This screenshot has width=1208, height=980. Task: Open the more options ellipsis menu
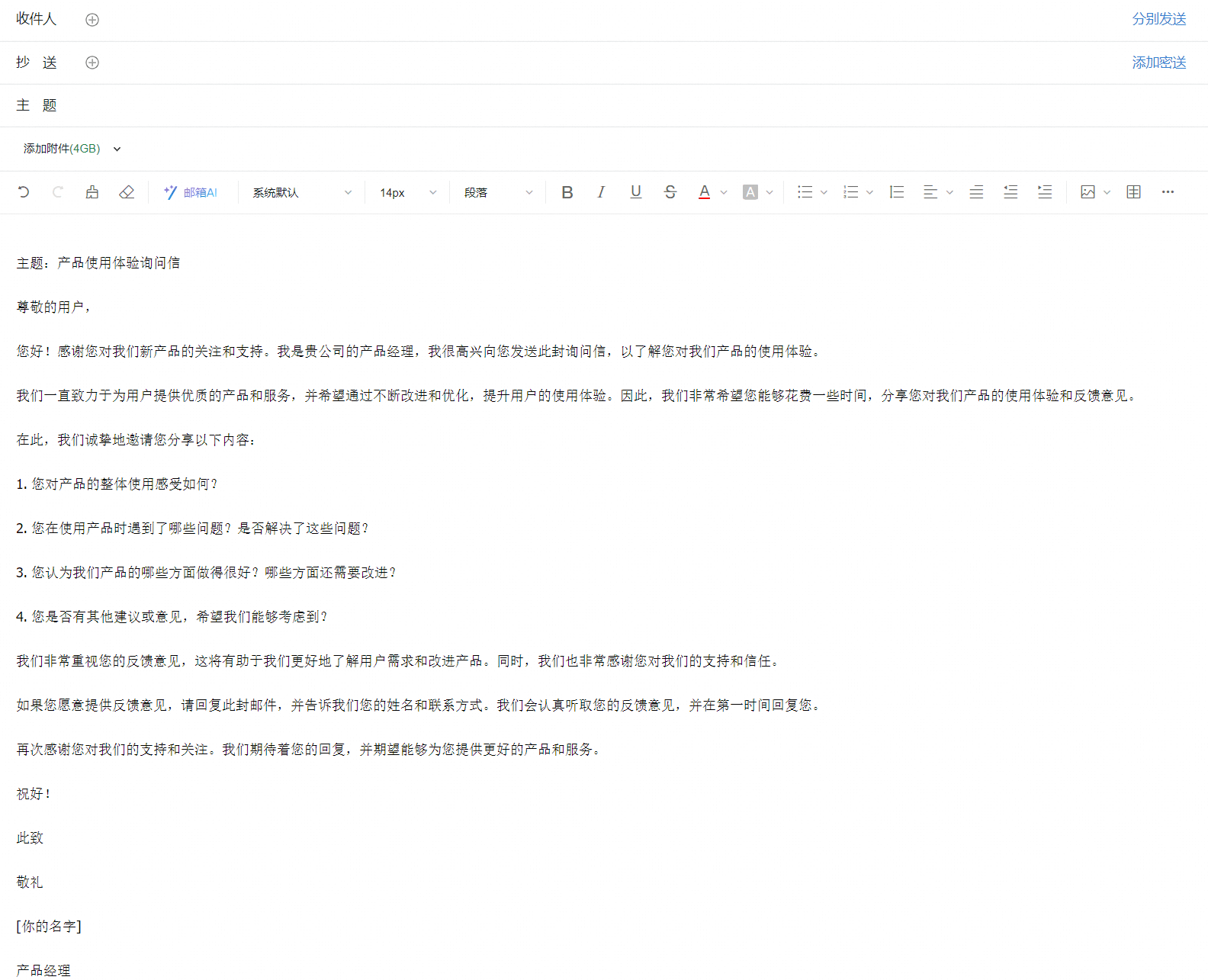1168,192
